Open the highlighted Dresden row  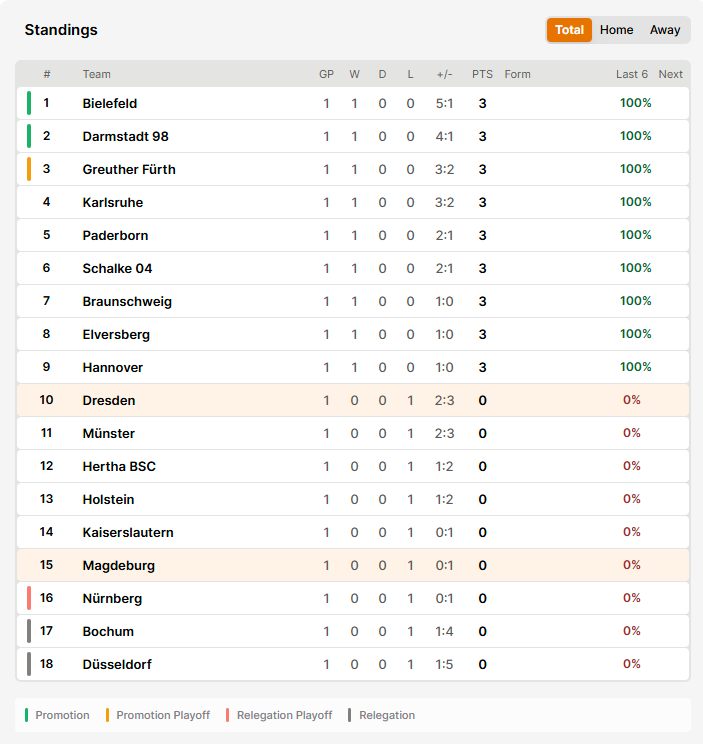353,400
